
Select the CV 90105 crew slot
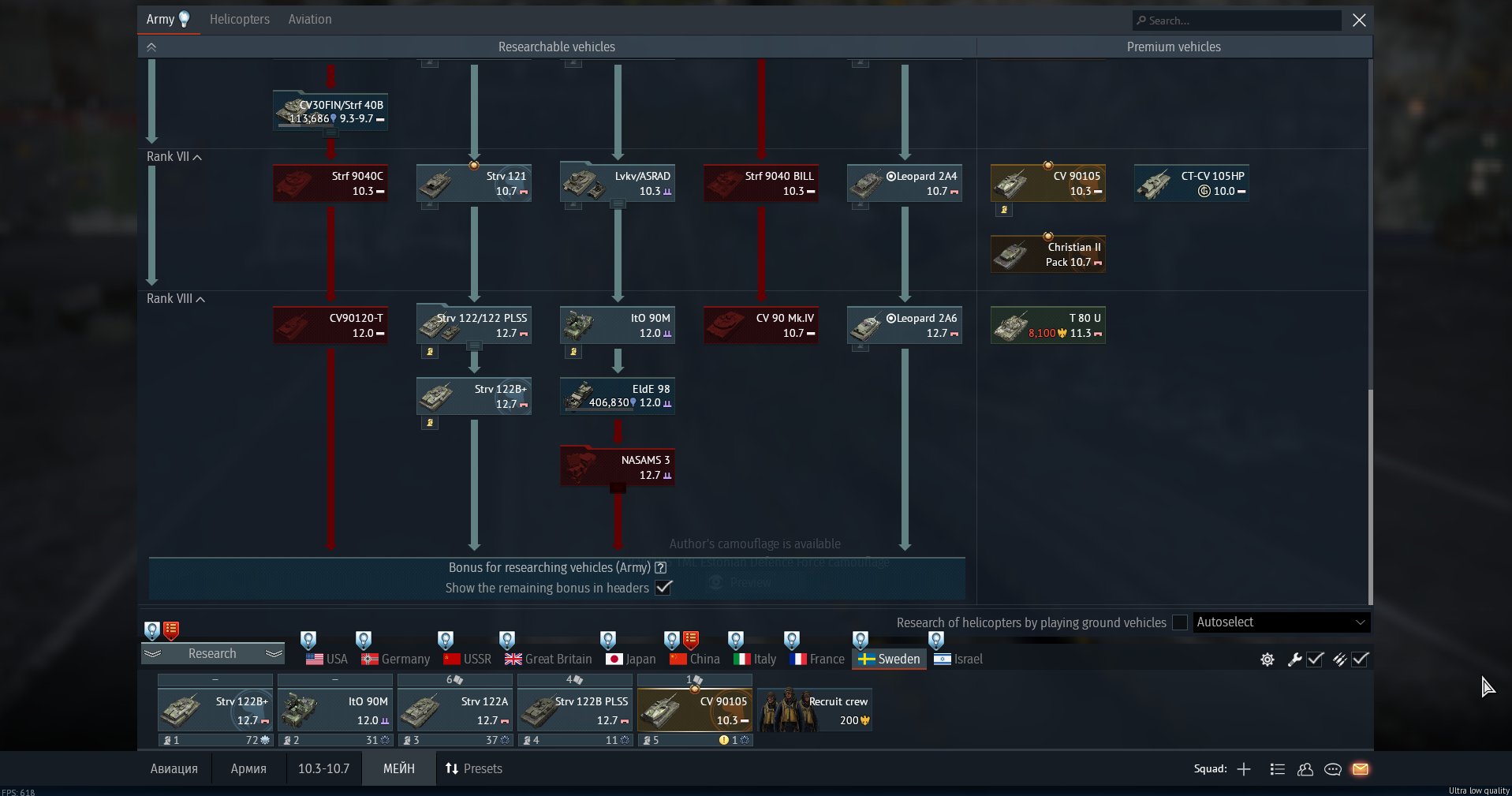(695, 711)
